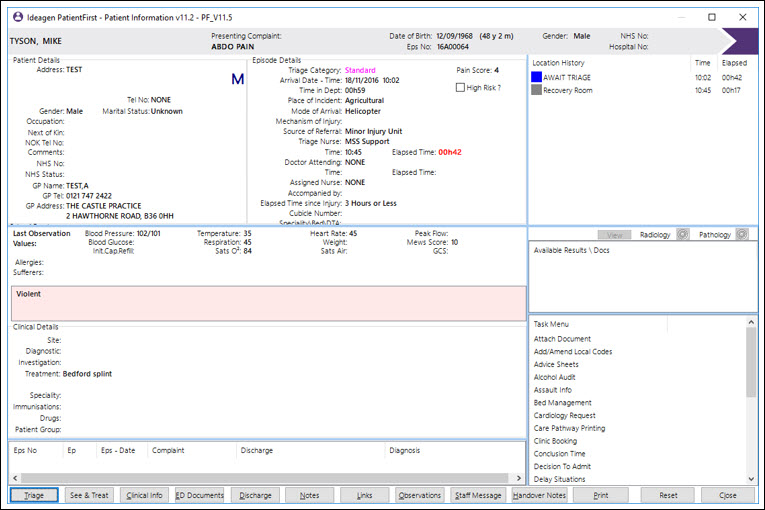Viewport: 765px width, 510px height.
Task: Click the Blood Pressure value 102/101
Action: point(148,233)
